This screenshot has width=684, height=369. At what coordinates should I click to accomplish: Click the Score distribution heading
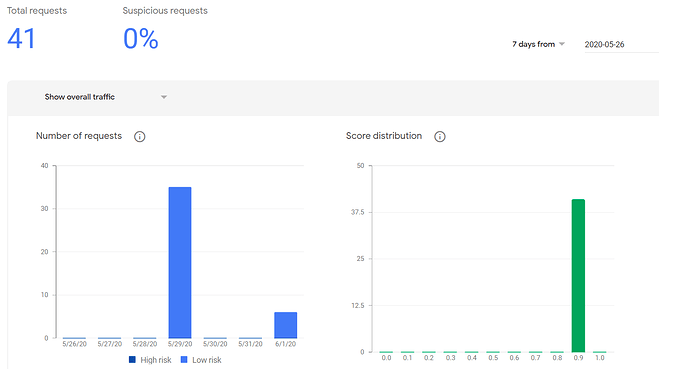coord(384,136)
